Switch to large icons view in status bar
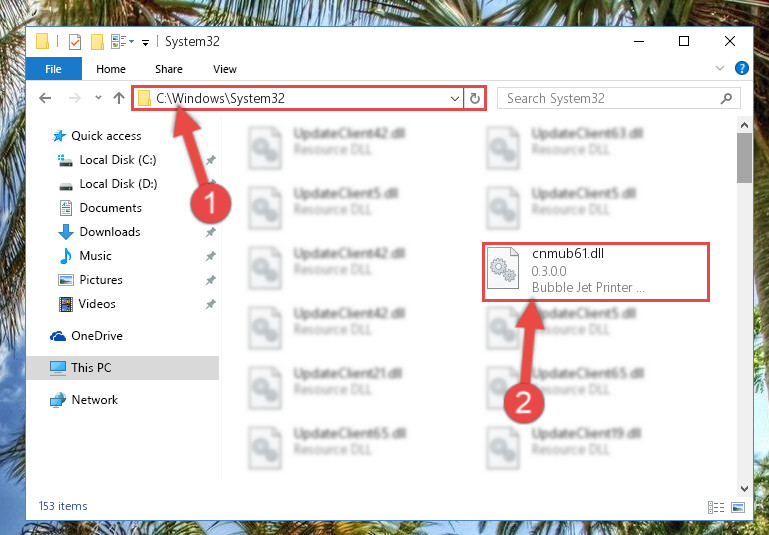Image resolution: width=769 pixels, height=535 pixels. (x=738, y=507)
